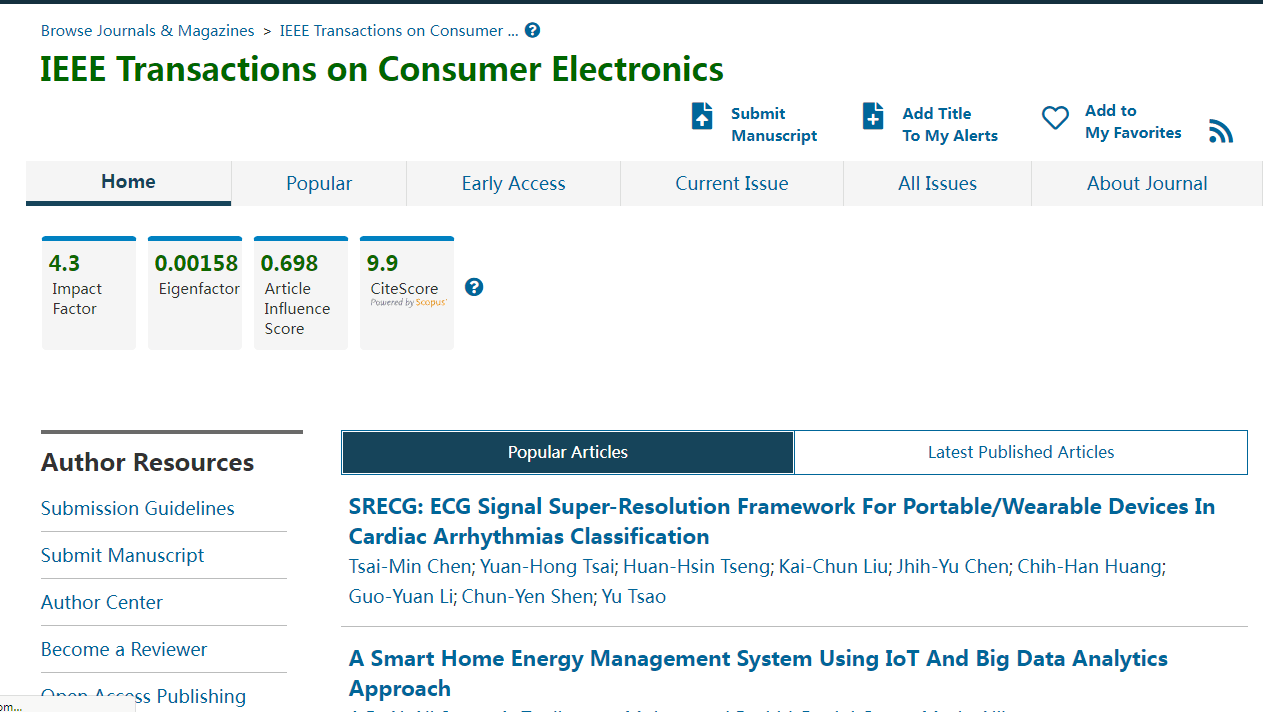This screenshot has width=1263, height=712.
Task: Click author Chun-Yen Shen
Action: (x=527, y=597)
